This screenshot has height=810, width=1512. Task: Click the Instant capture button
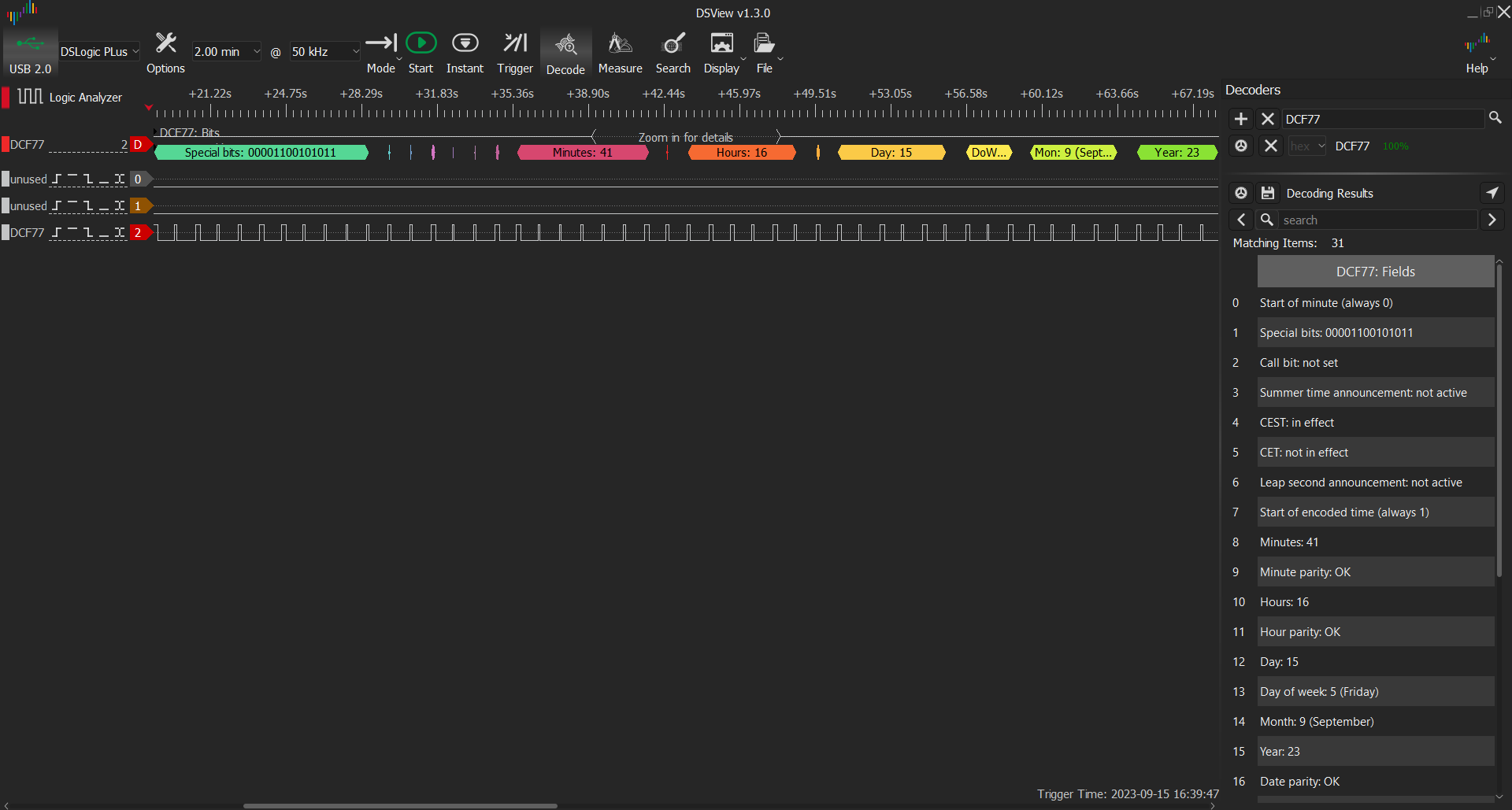[465, 53]
